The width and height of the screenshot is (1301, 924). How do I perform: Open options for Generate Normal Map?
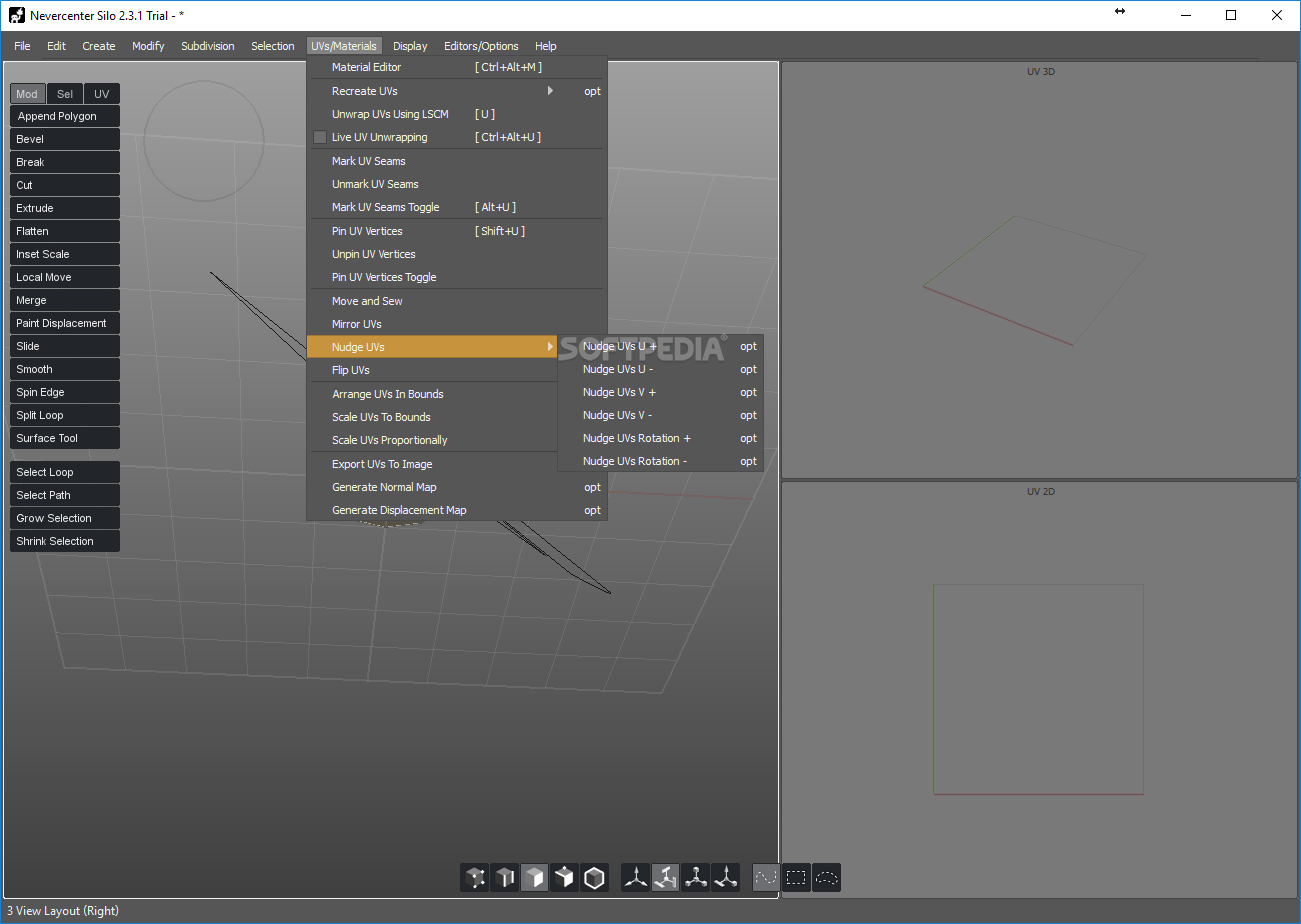pos(593,487)
